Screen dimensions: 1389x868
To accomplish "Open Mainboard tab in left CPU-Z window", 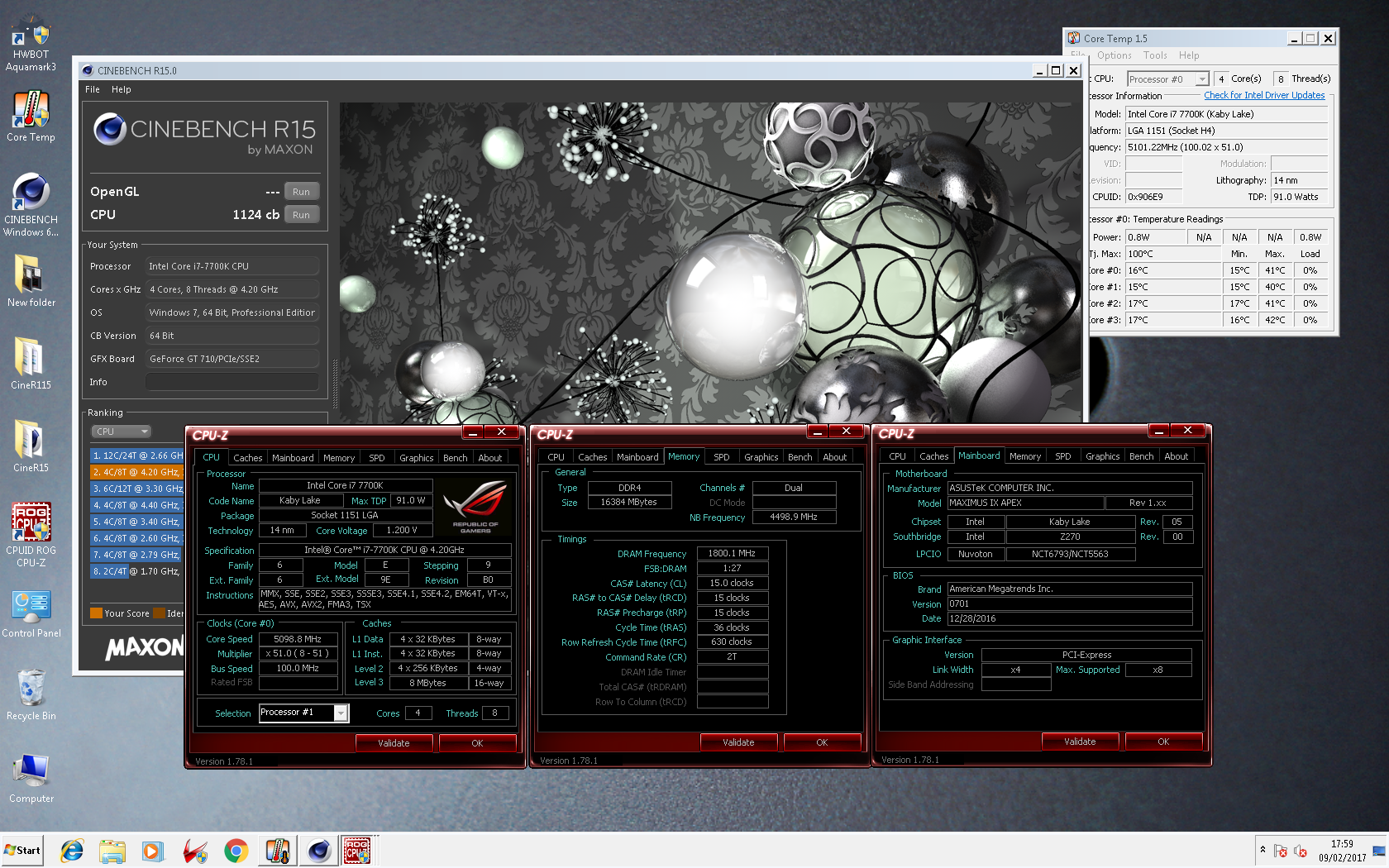I will click(x=293, y=458).
